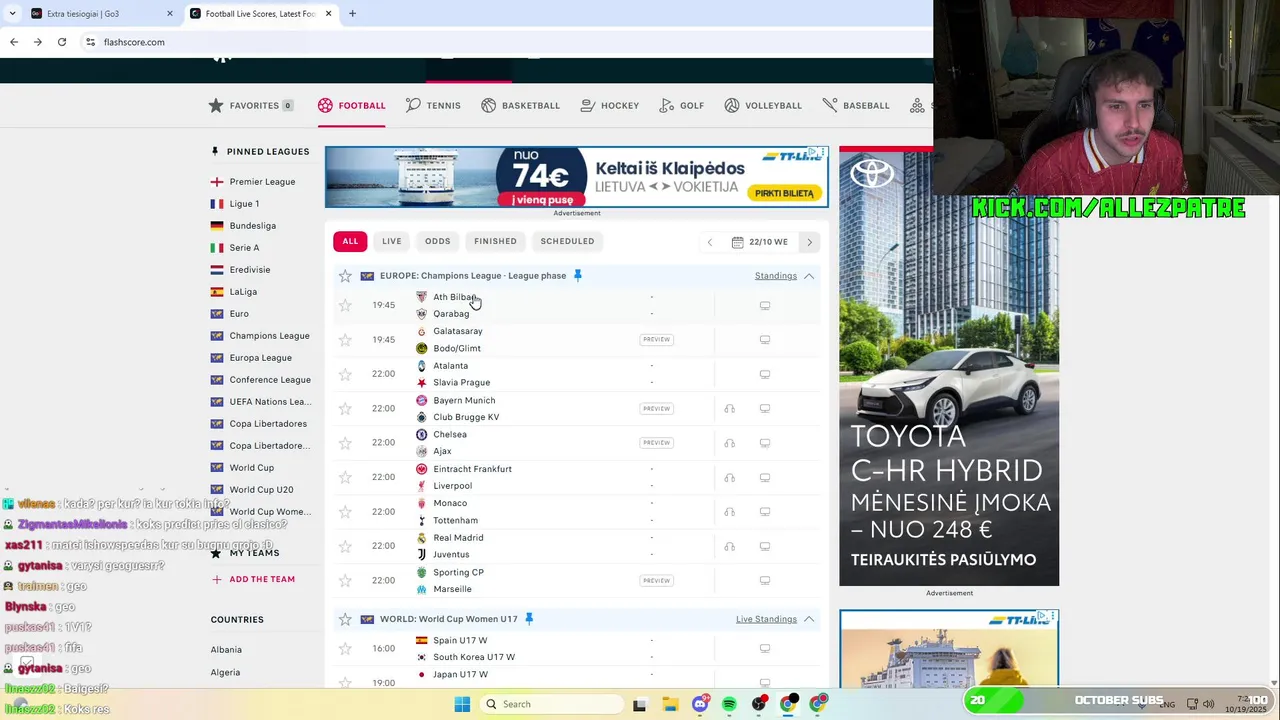Favorite the Ath Bilbao vs Qarabag match star
The width and height of the screenshot is (1280, 720).
(345, 305)
